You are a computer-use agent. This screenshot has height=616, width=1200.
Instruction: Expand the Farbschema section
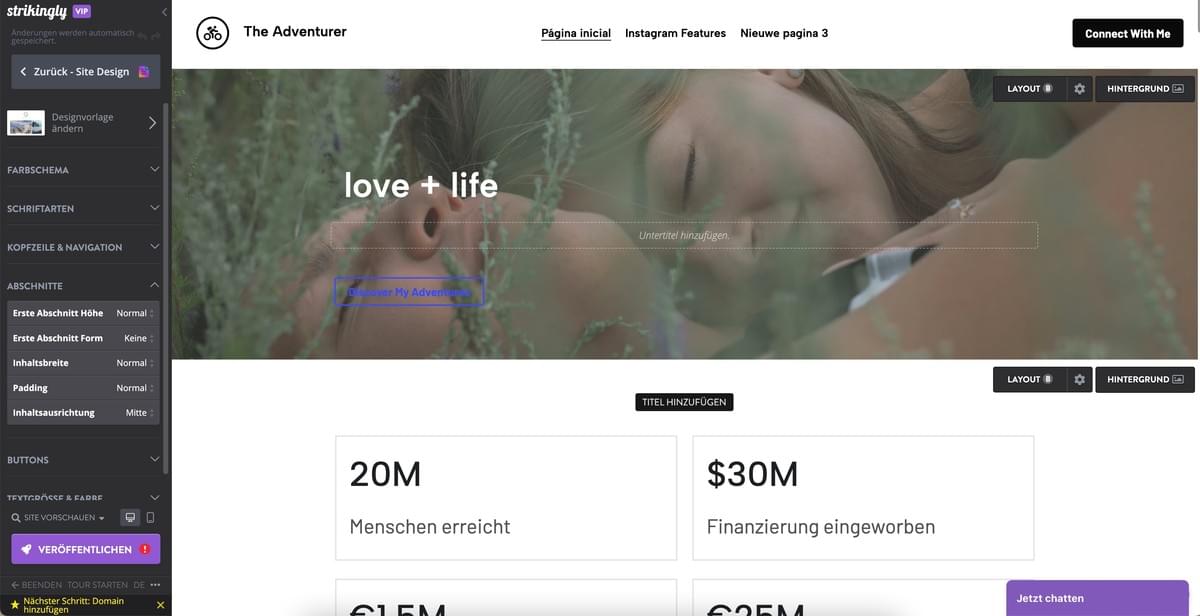83,170
